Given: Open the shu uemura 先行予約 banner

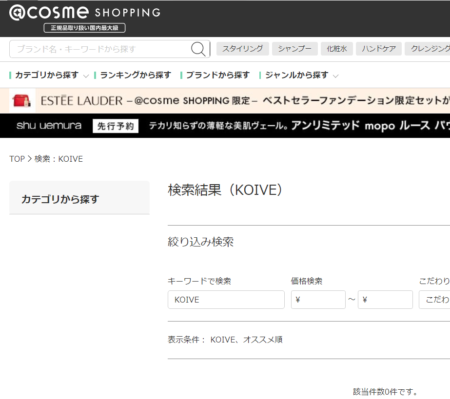Looking at the screenshot, I should click(225, 126).
